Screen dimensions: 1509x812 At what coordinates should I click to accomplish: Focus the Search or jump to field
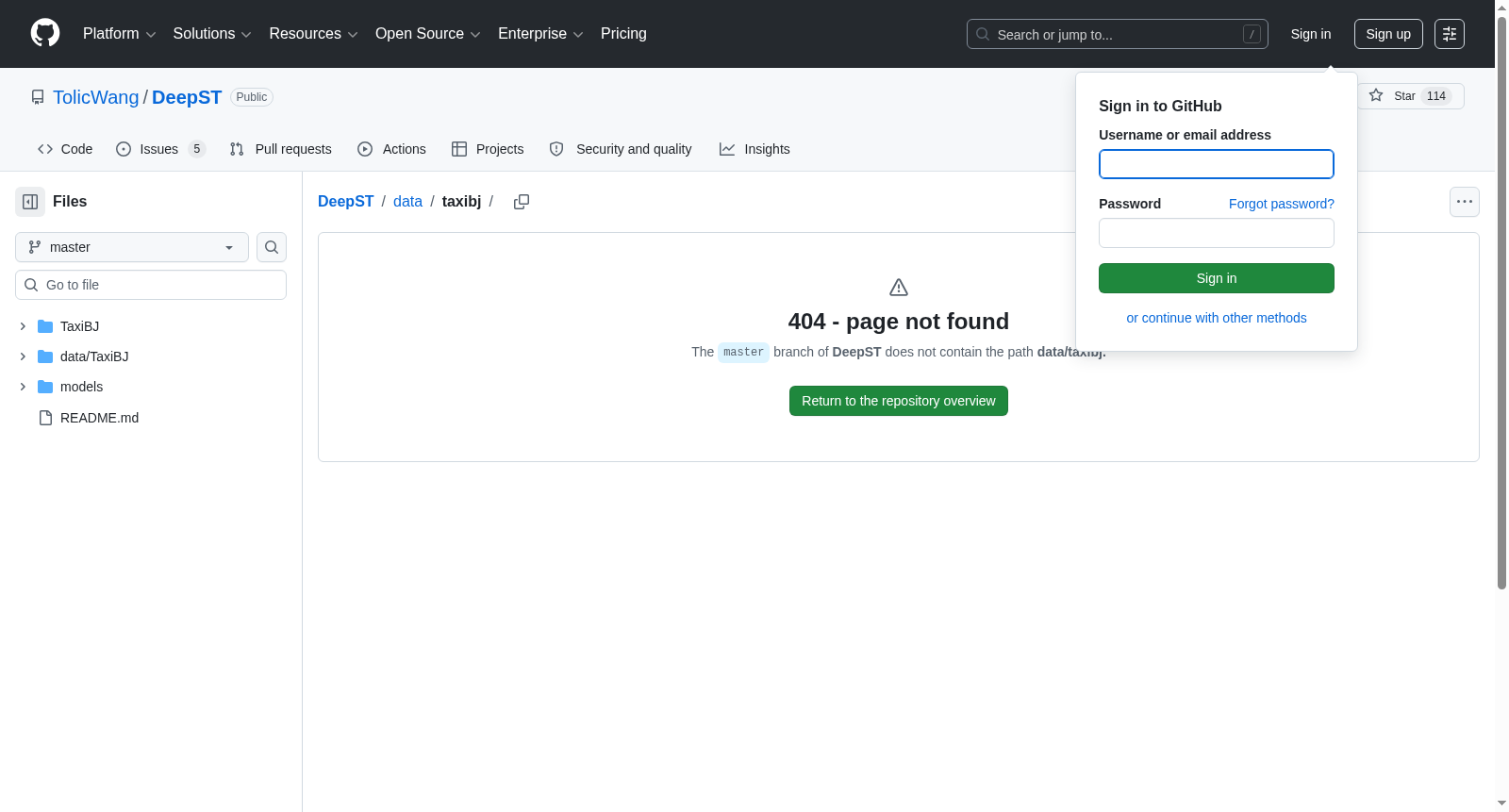[x=1117, y=34]
